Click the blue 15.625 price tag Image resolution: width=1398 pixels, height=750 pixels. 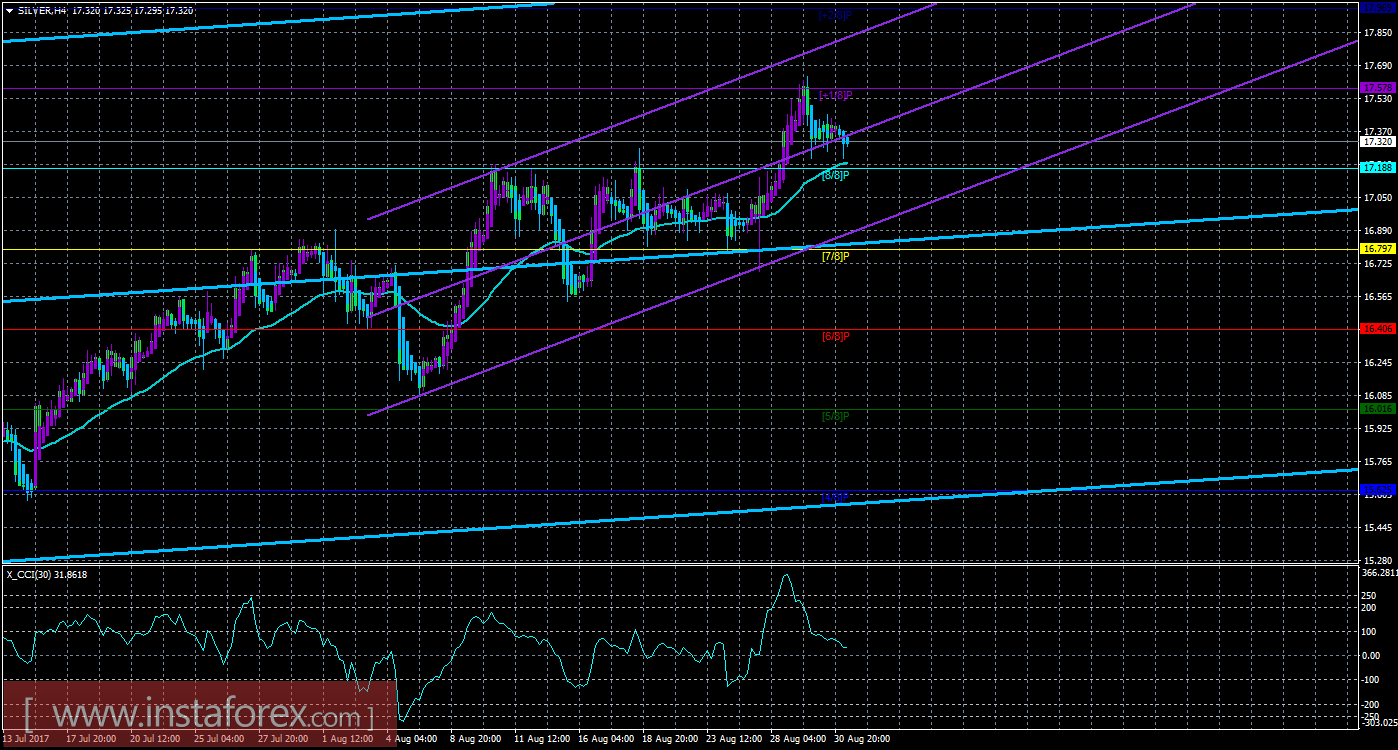(x=1377, y=490)
